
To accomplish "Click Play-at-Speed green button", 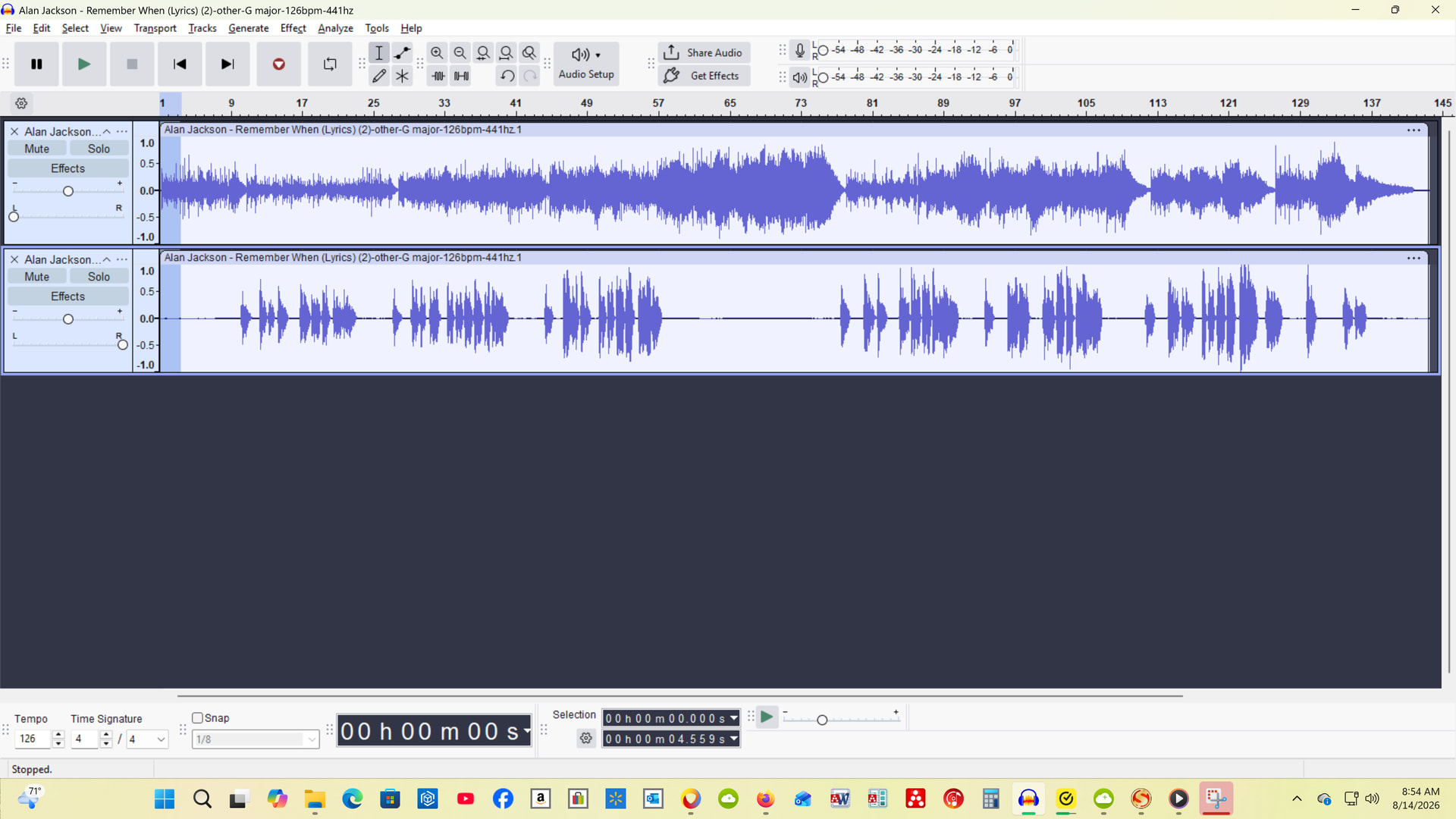I will pos(767,717).
